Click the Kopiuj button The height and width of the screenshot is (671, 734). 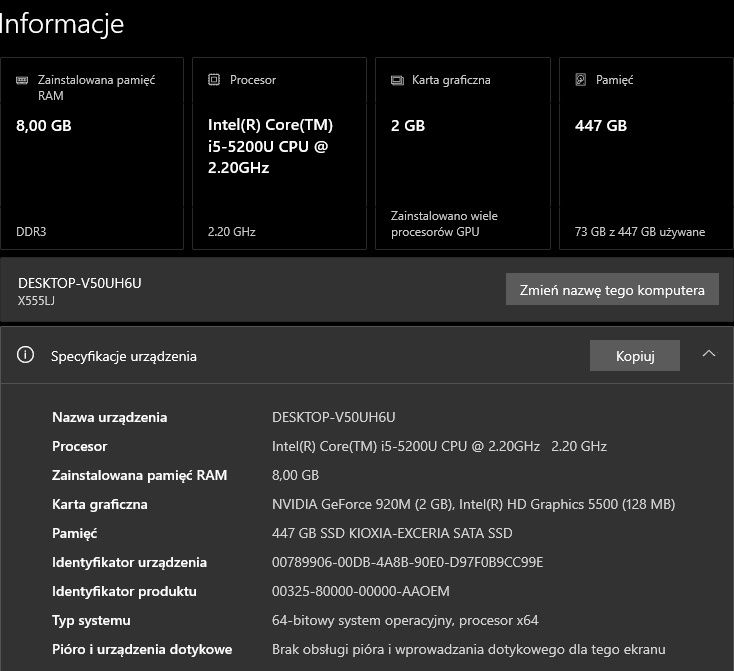pos(635,355)
